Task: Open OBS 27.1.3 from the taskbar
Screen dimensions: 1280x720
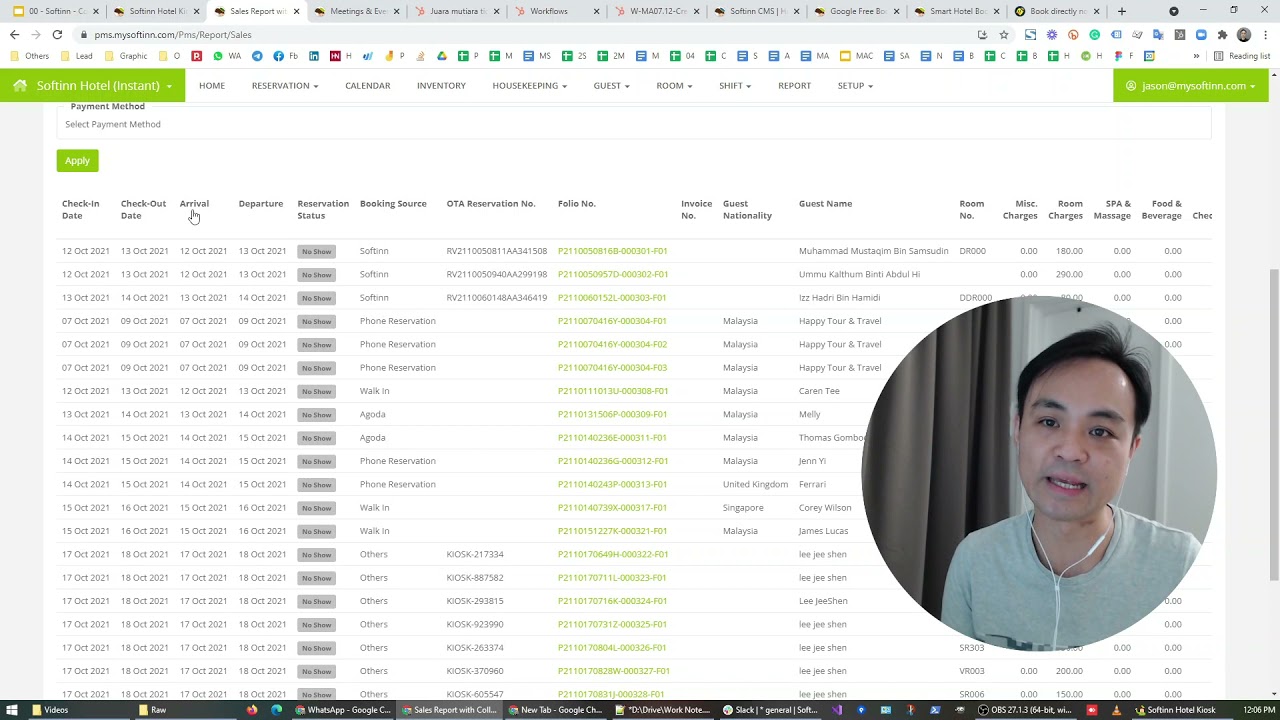Action: tap(1025, 710)
